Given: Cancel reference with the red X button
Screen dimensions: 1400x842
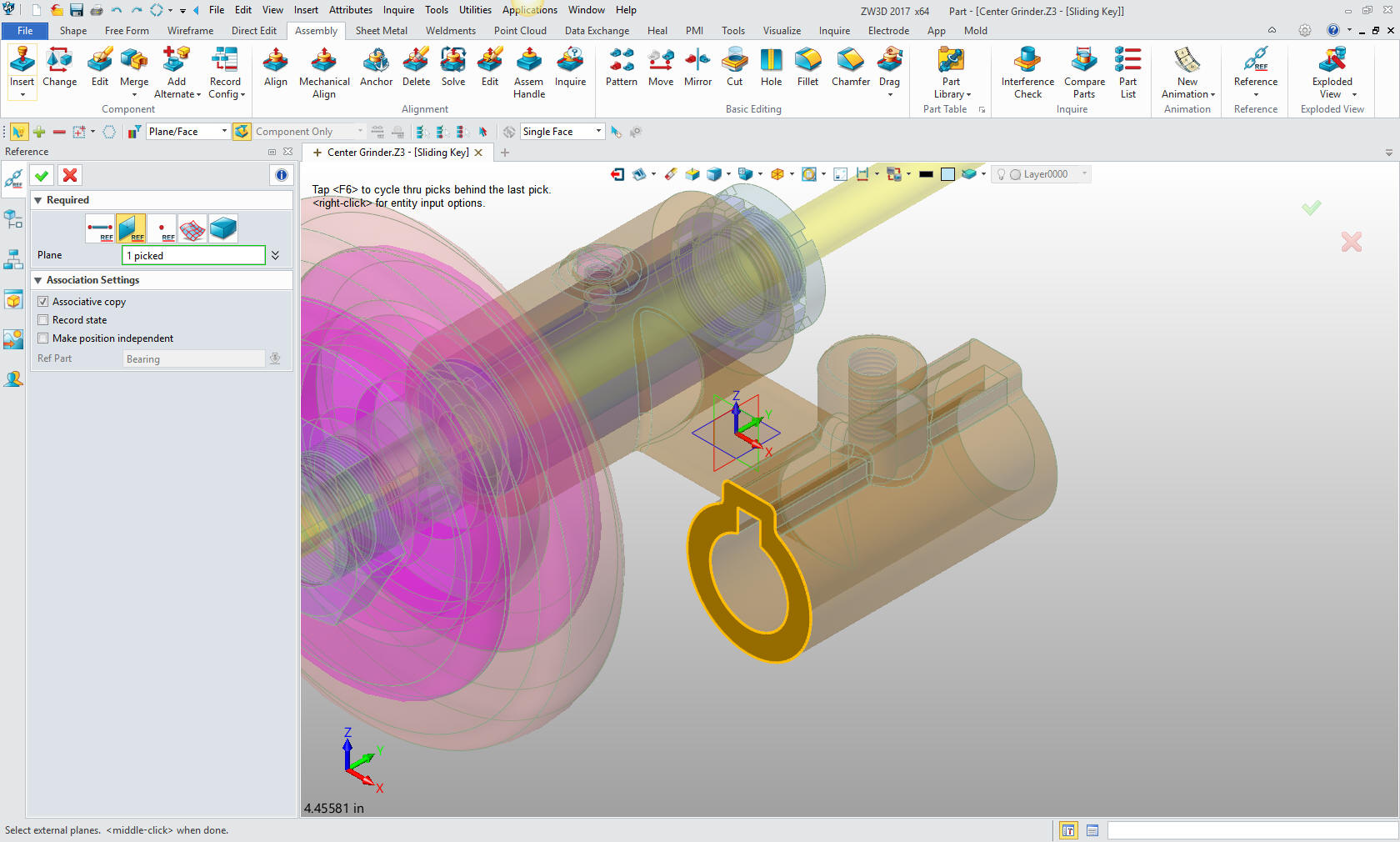Looking at the screenshot, I should point(70,175).
